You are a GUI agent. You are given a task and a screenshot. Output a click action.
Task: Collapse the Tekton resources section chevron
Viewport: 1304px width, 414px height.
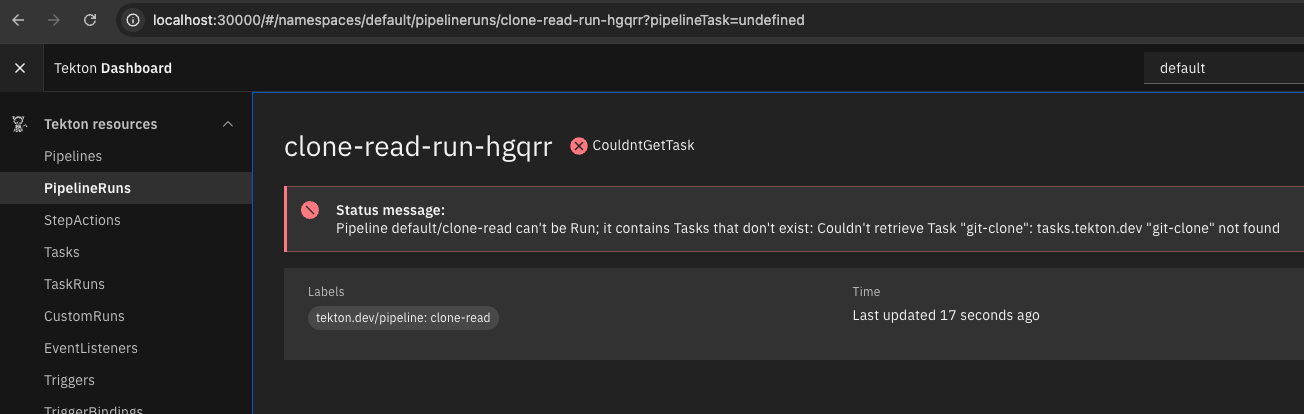pos(228,124)
